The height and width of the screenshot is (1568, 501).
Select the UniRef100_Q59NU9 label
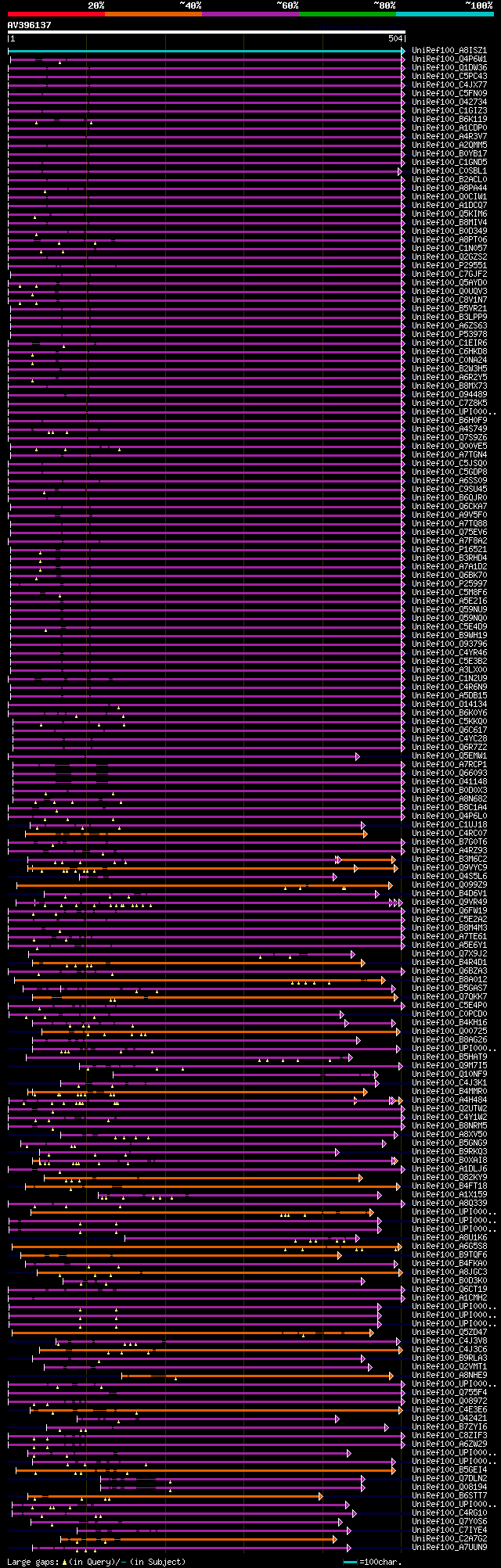point(449,610)
